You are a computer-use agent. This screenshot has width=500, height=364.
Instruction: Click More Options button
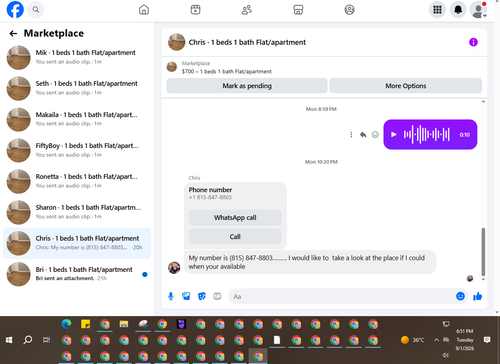(406, 86)
